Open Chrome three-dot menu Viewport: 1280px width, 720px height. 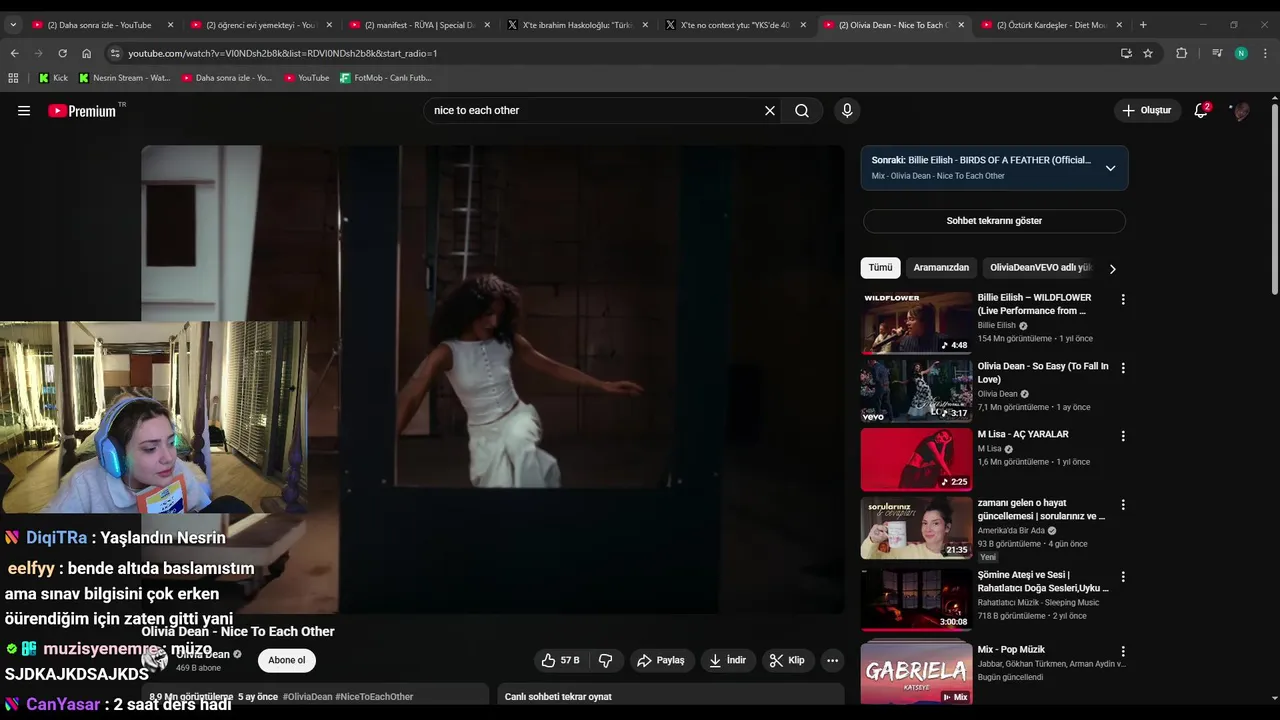coord(1265,53)
